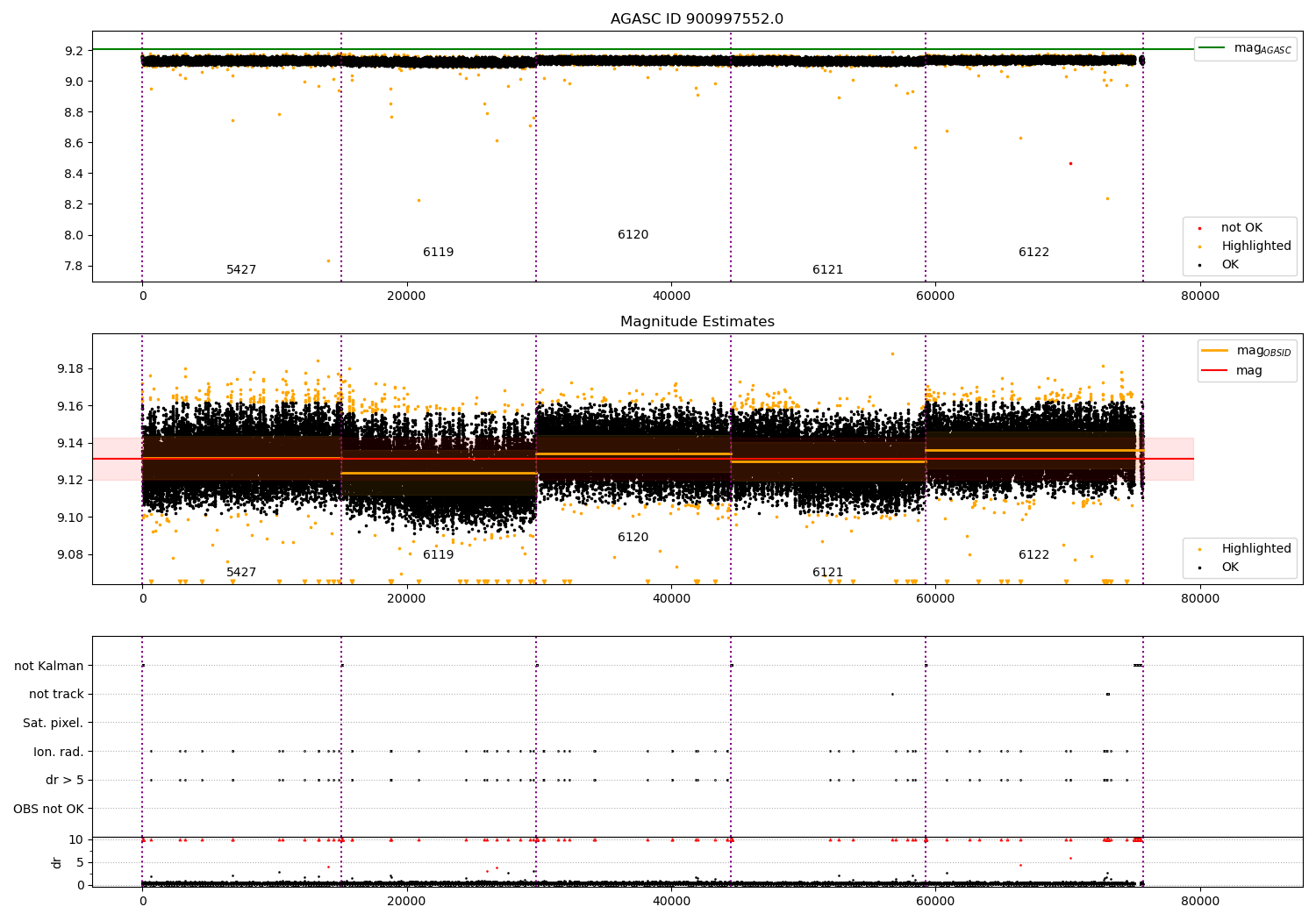Click the 10 tick on dr axis
The image size is (1316, 921).
[76, 840]
